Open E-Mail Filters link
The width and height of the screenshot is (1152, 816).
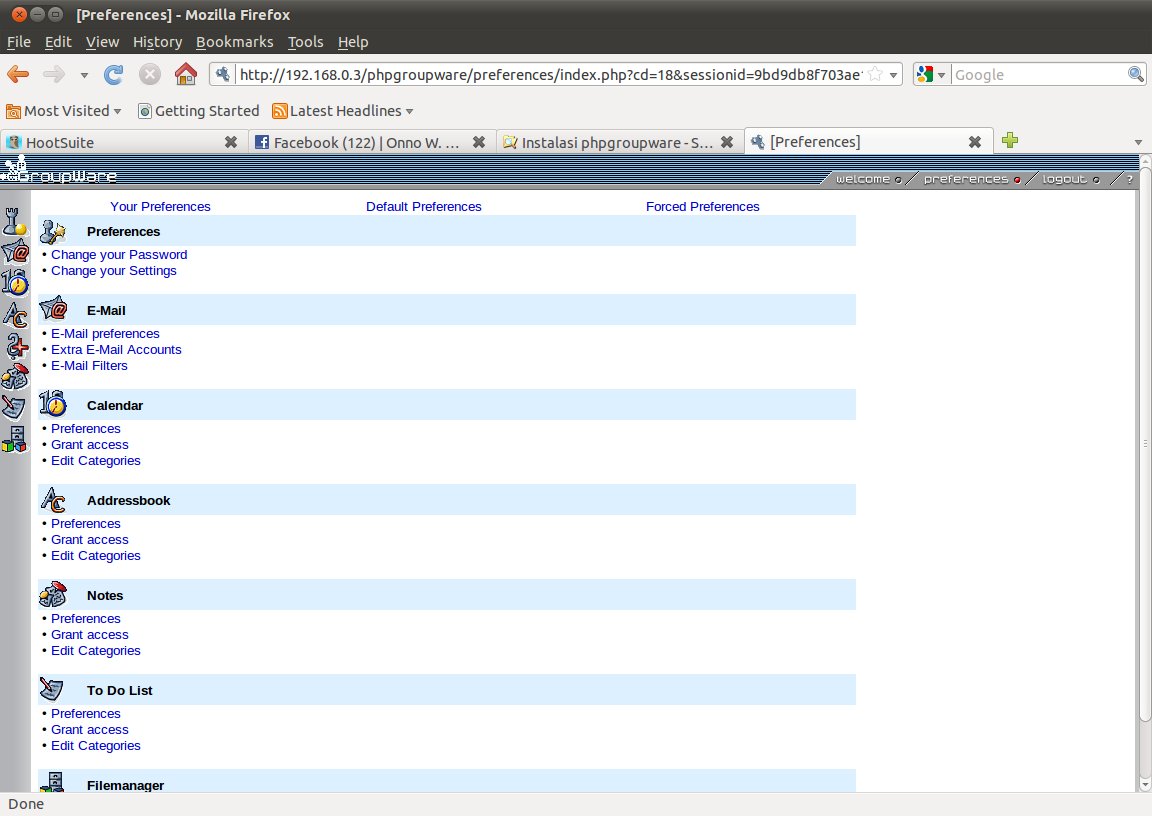tap(89, 366)
